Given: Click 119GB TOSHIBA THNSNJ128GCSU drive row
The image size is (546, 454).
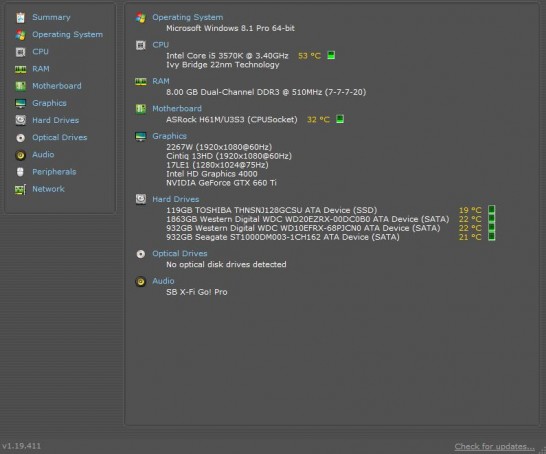Looking at the screenshot, I should coord(272,210).
